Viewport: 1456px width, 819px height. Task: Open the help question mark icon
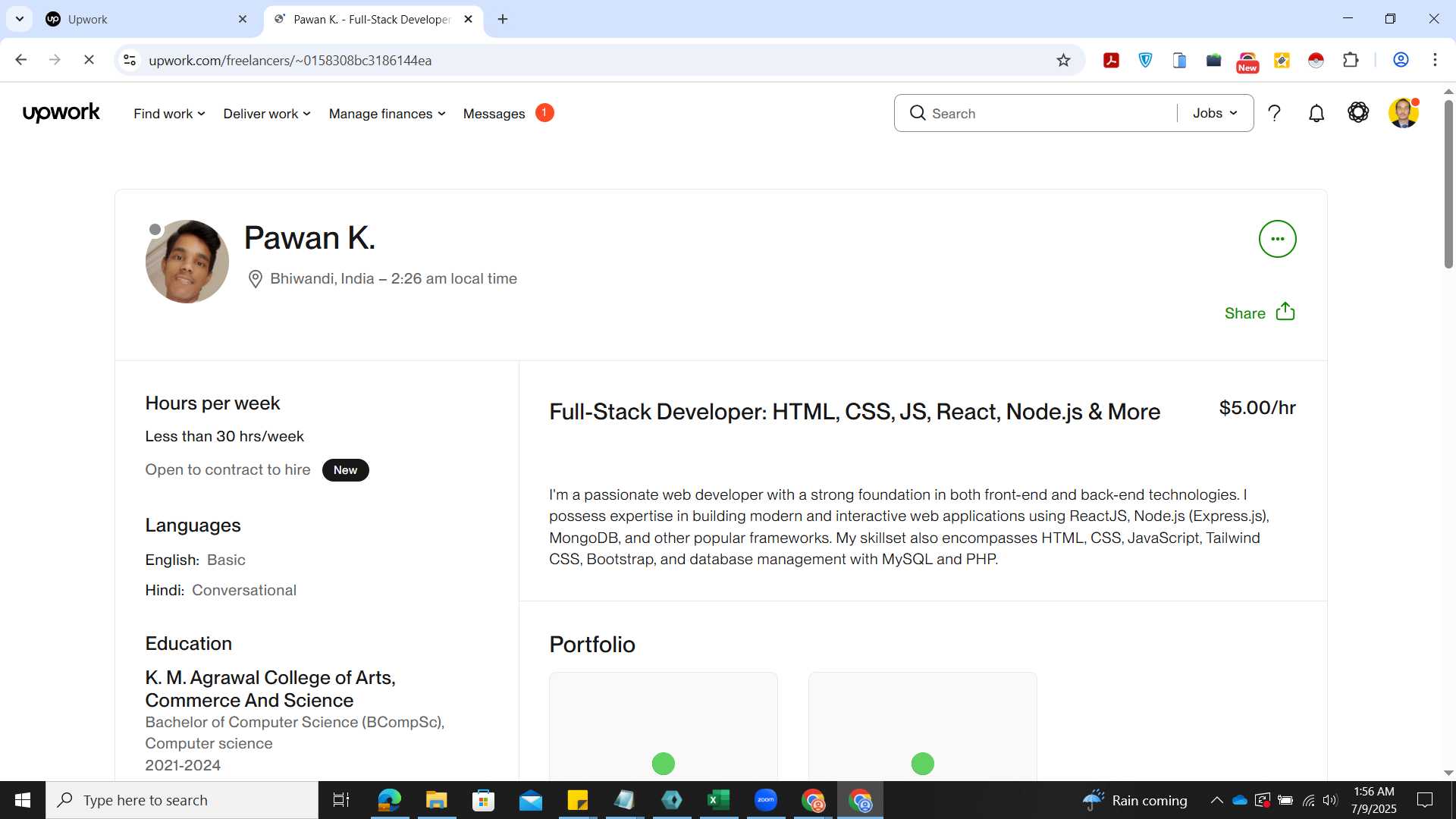[x=1275, y=113]
